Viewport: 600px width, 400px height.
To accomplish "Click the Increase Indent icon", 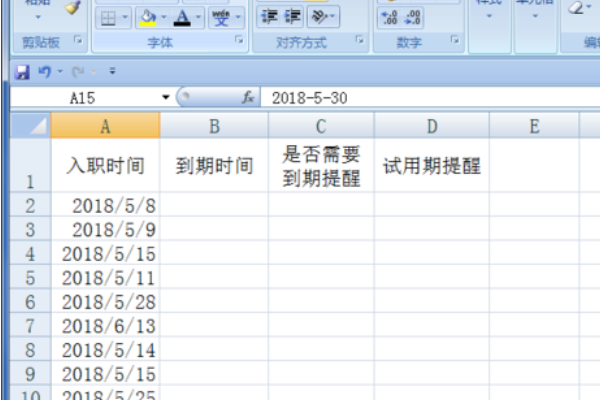I will click(292, 17).
